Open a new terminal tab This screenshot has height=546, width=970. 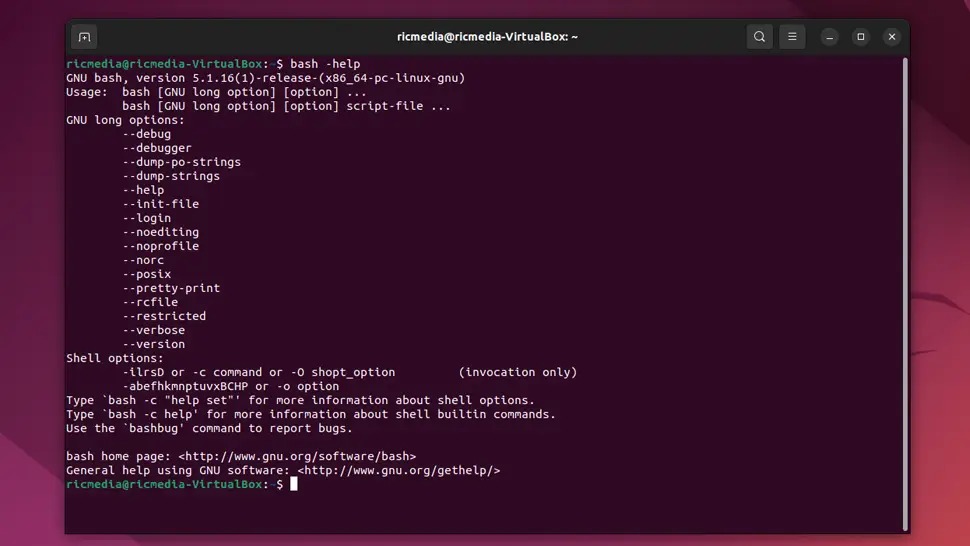pos(85,37)
